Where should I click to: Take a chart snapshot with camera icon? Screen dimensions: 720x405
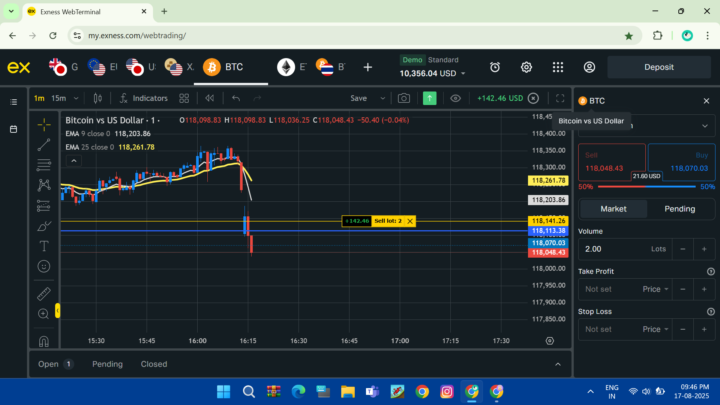click(404, 98)
